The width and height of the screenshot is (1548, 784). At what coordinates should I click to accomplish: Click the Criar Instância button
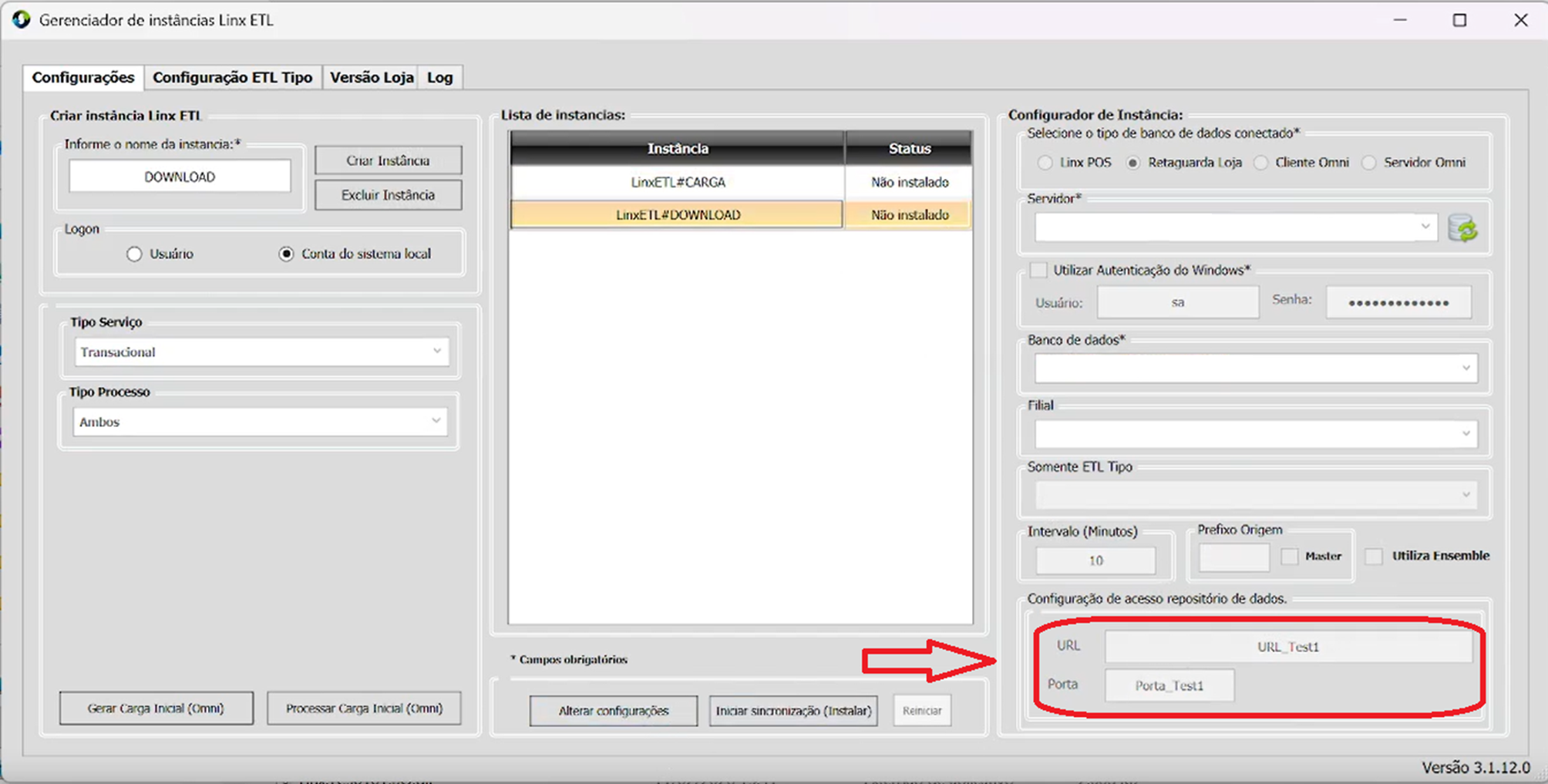[388, 160]
